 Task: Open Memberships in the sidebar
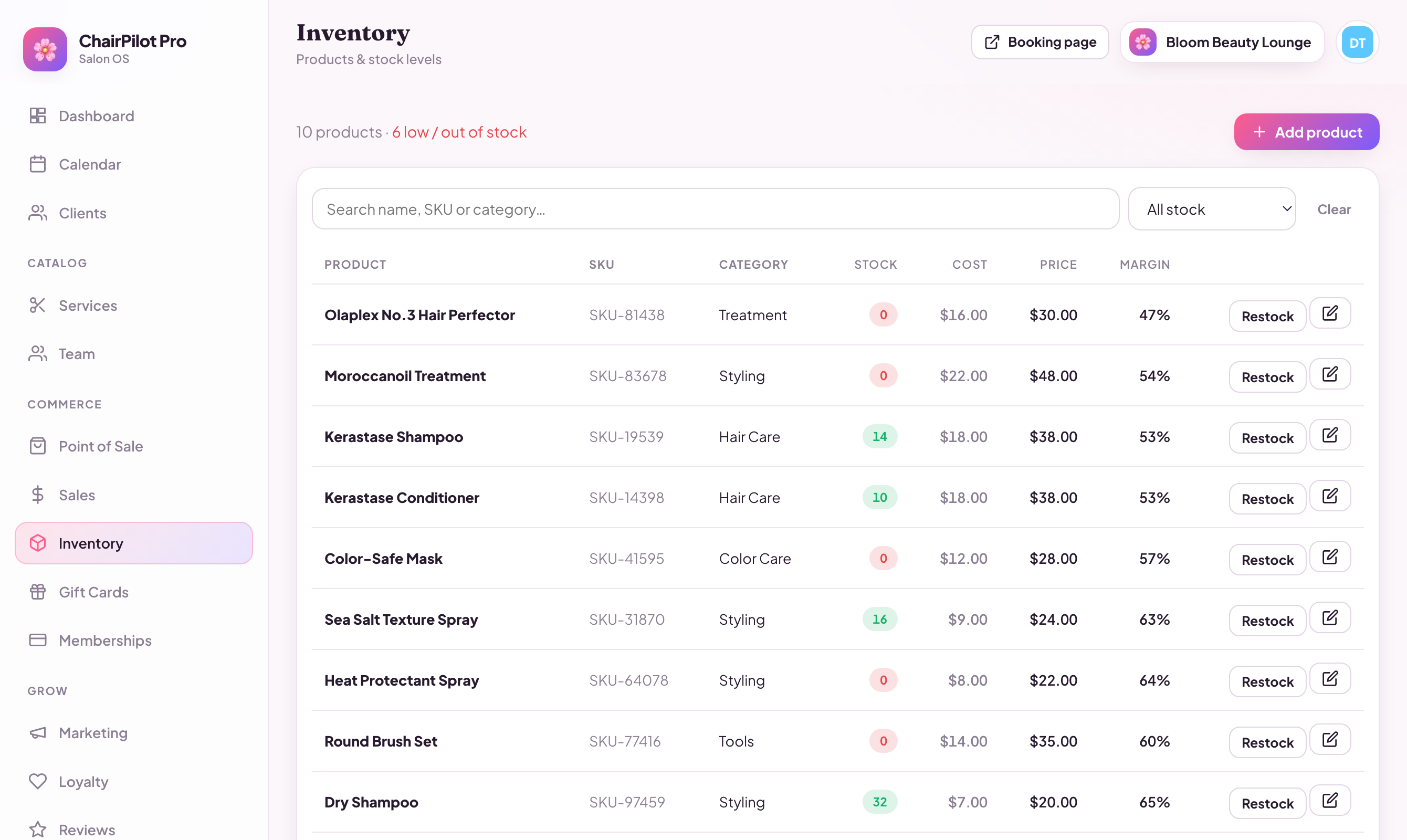pyautogui.click(x=133, y=640)
